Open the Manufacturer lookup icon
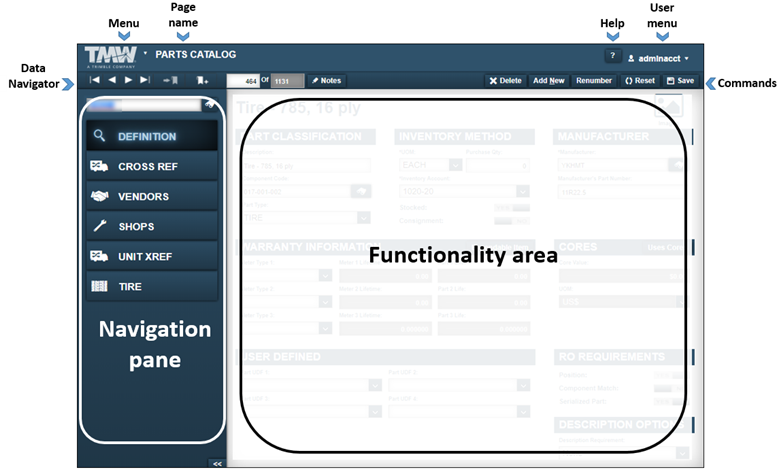779x472 pixels. 677,165
